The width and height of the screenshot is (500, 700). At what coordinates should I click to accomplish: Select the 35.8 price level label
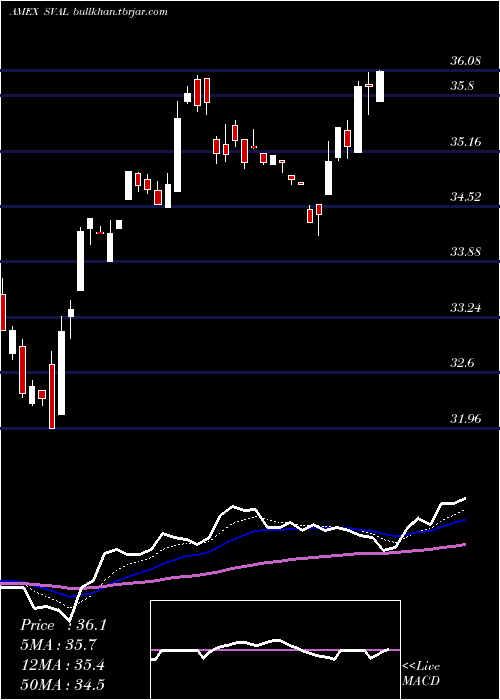point(462,86)
